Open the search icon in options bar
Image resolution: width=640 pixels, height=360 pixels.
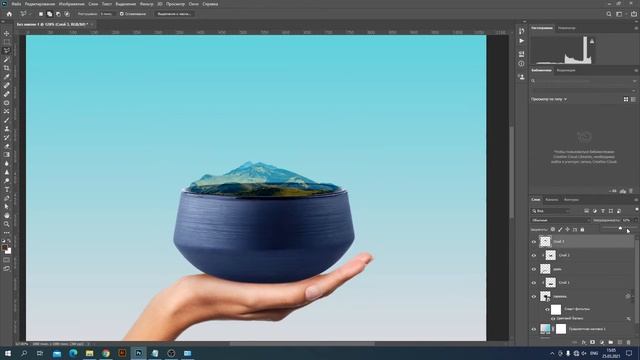pyautogui.click(x=609, y=14)
